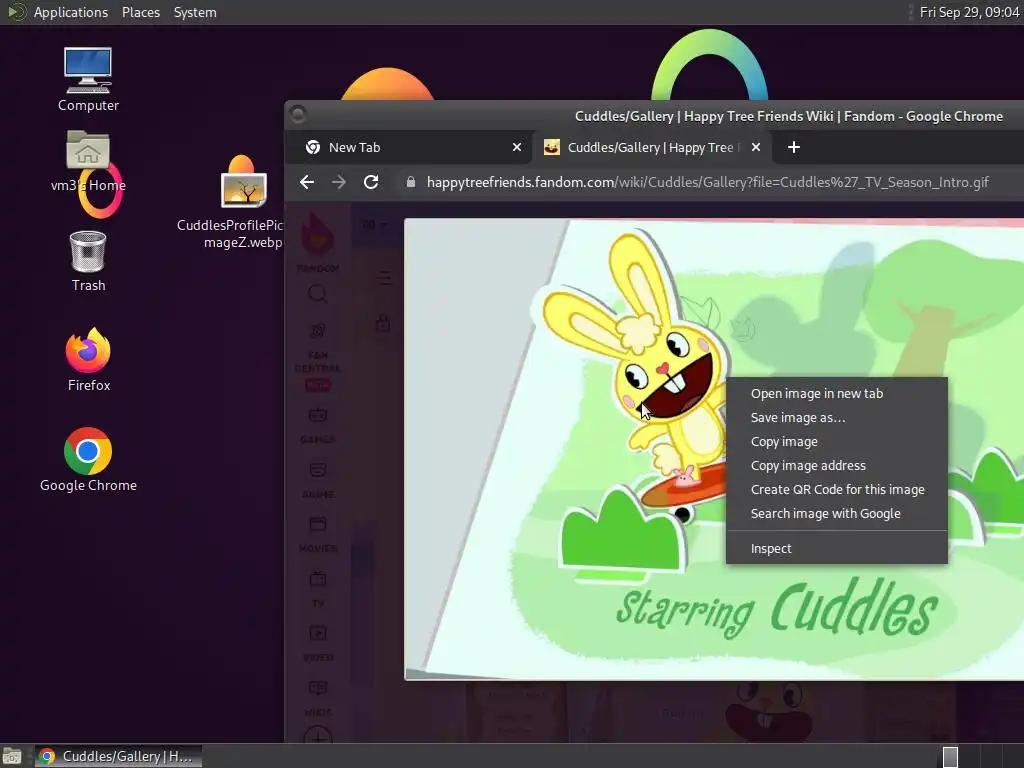1024x768 pixels.
Task: Open the Places menu
Action: [x=140, y=12]
